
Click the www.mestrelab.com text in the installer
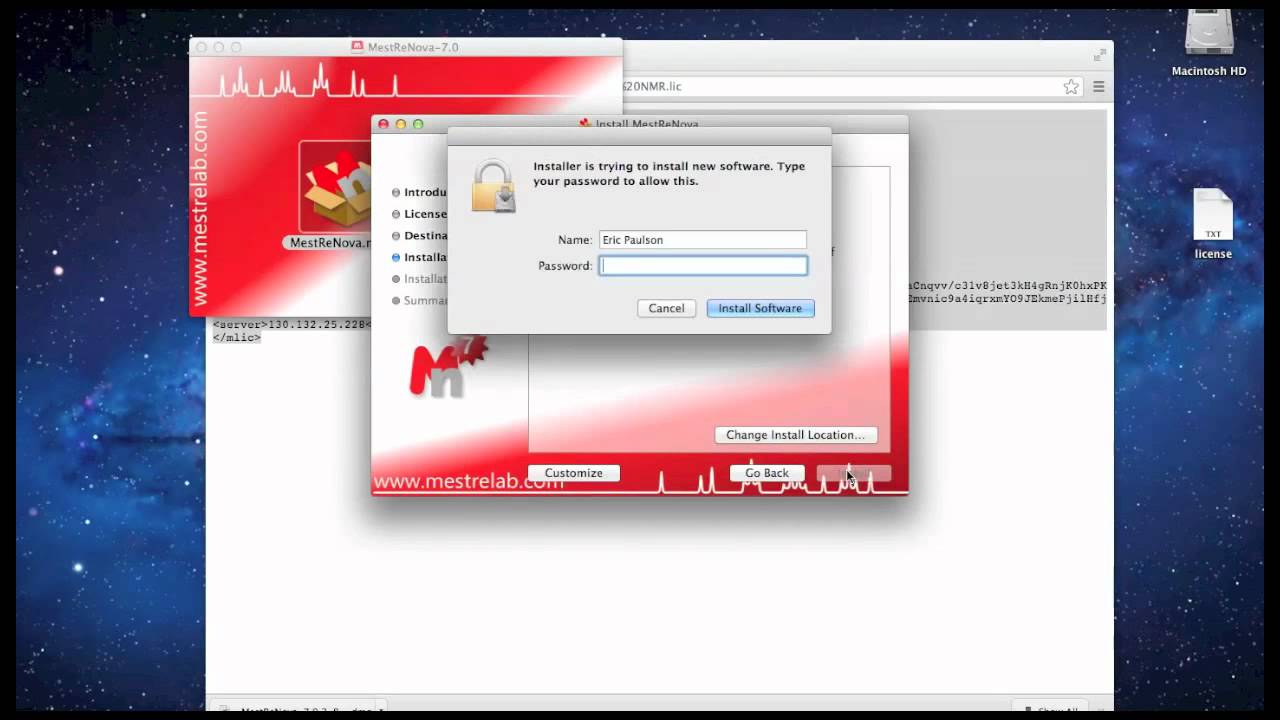468,482
